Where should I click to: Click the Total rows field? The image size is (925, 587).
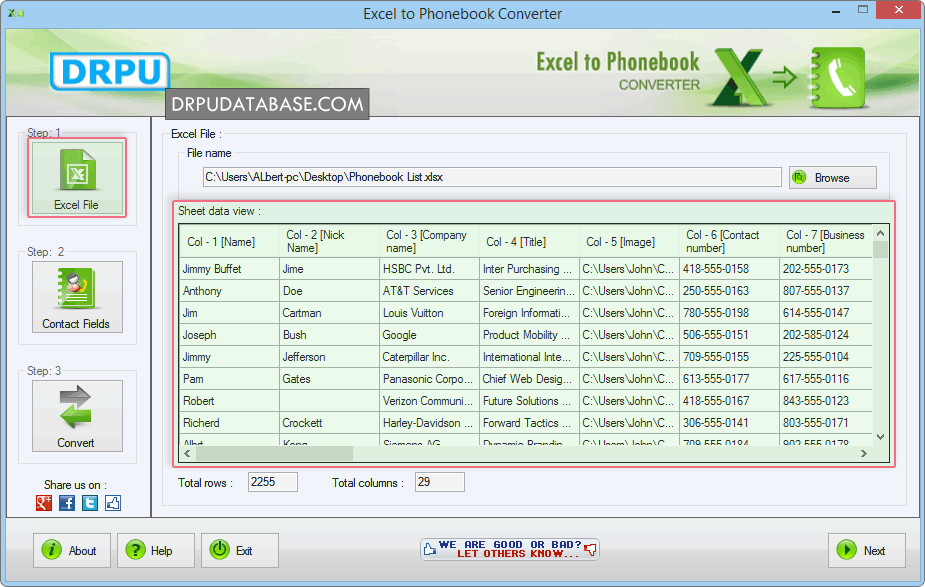click(x=273, y=482)
